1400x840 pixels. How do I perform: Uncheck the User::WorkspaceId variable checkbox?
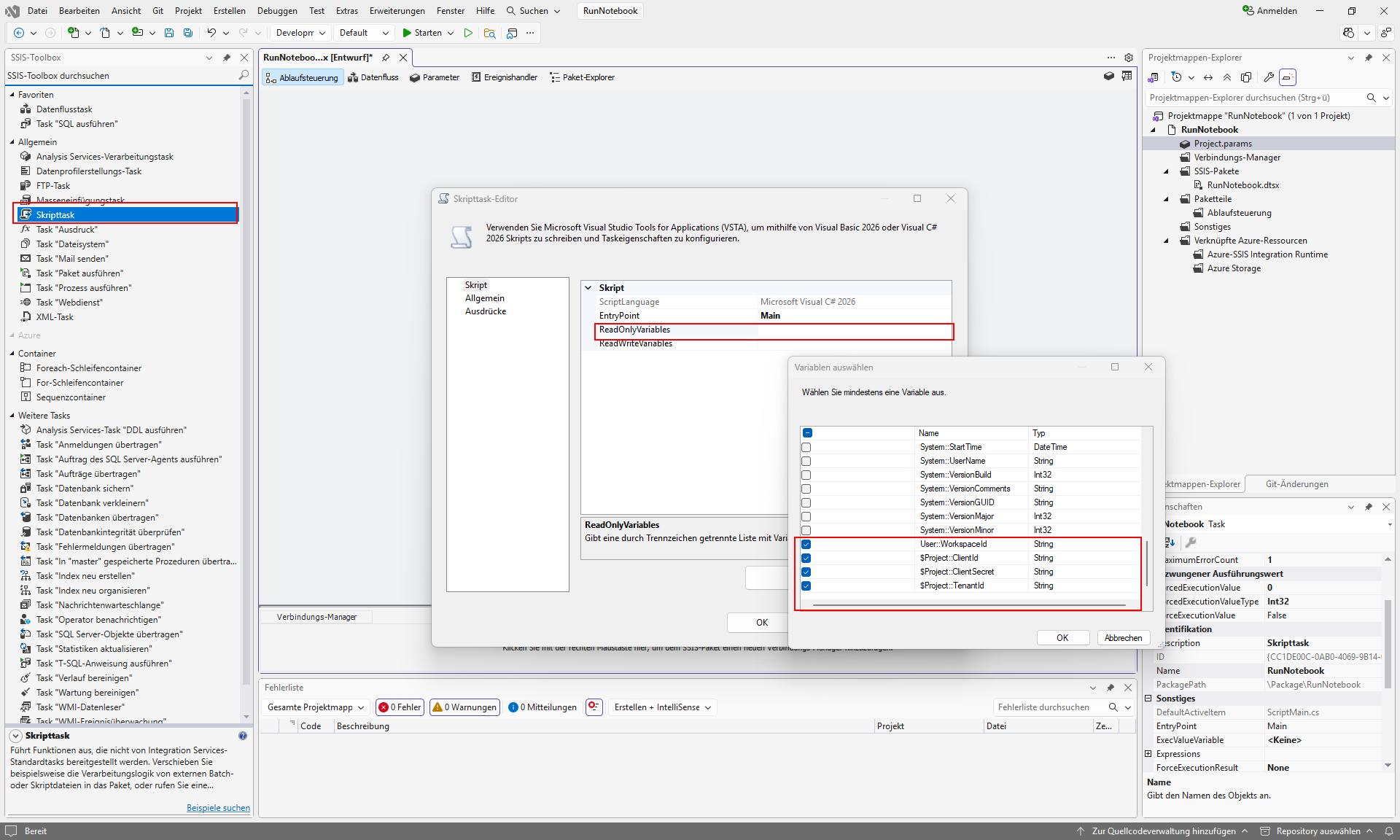pyautogui.click(x=806, y=544)
